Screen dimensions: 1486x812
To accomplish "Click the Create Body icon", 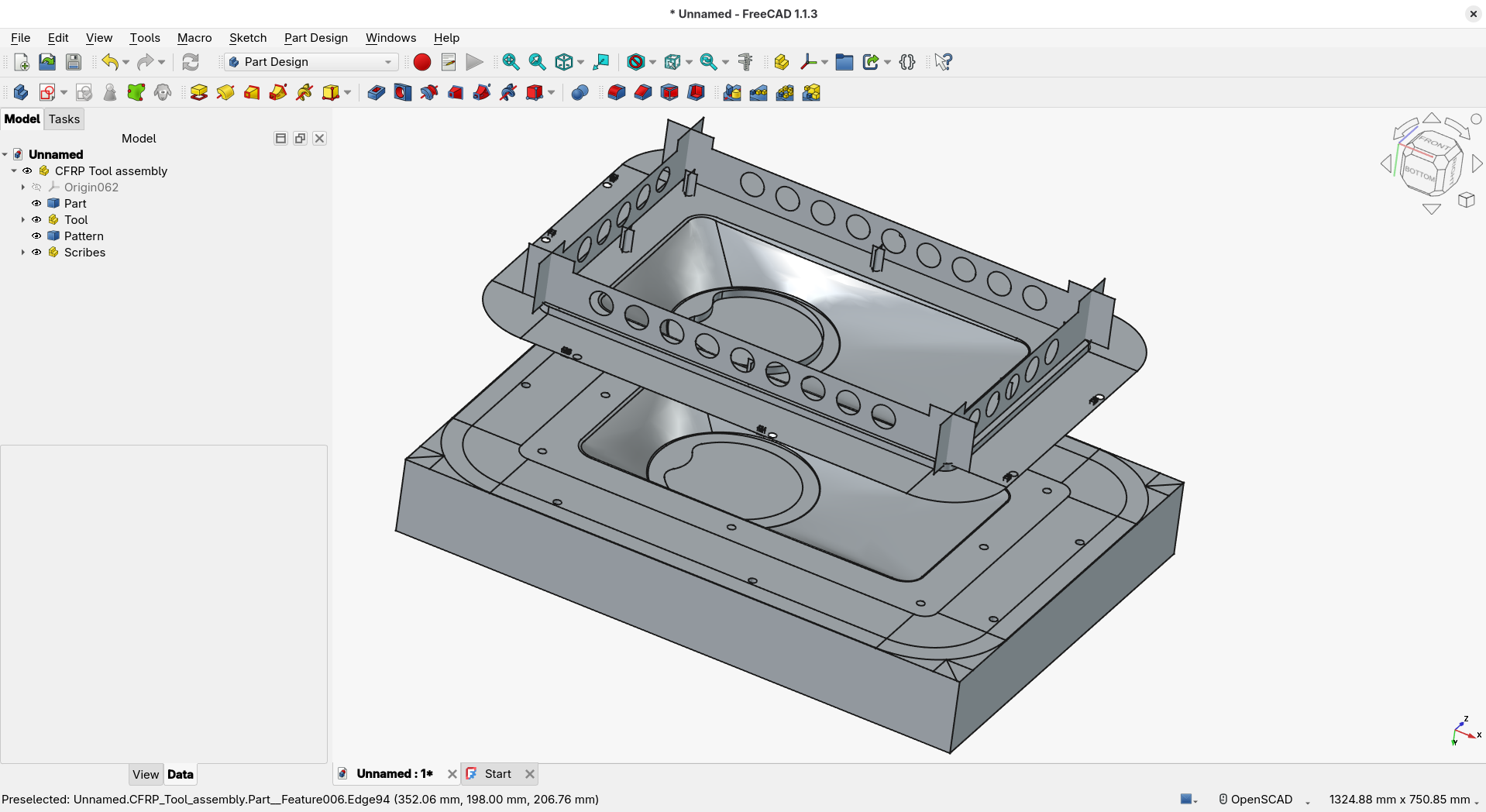I will coord(21,93).
